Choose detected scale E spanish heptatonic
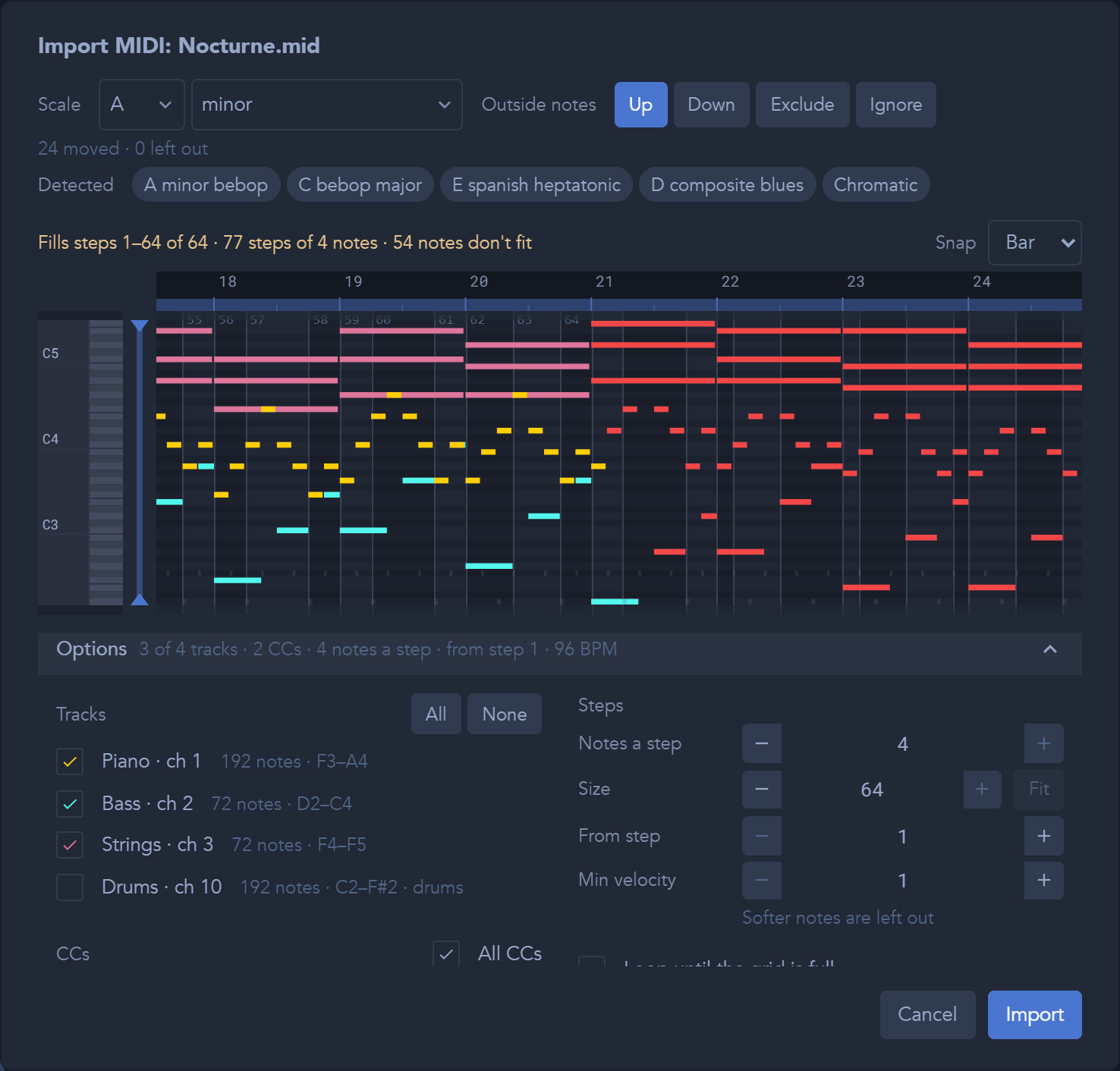The height and width of the screenshot is (1071, 1120). [536, 184]
